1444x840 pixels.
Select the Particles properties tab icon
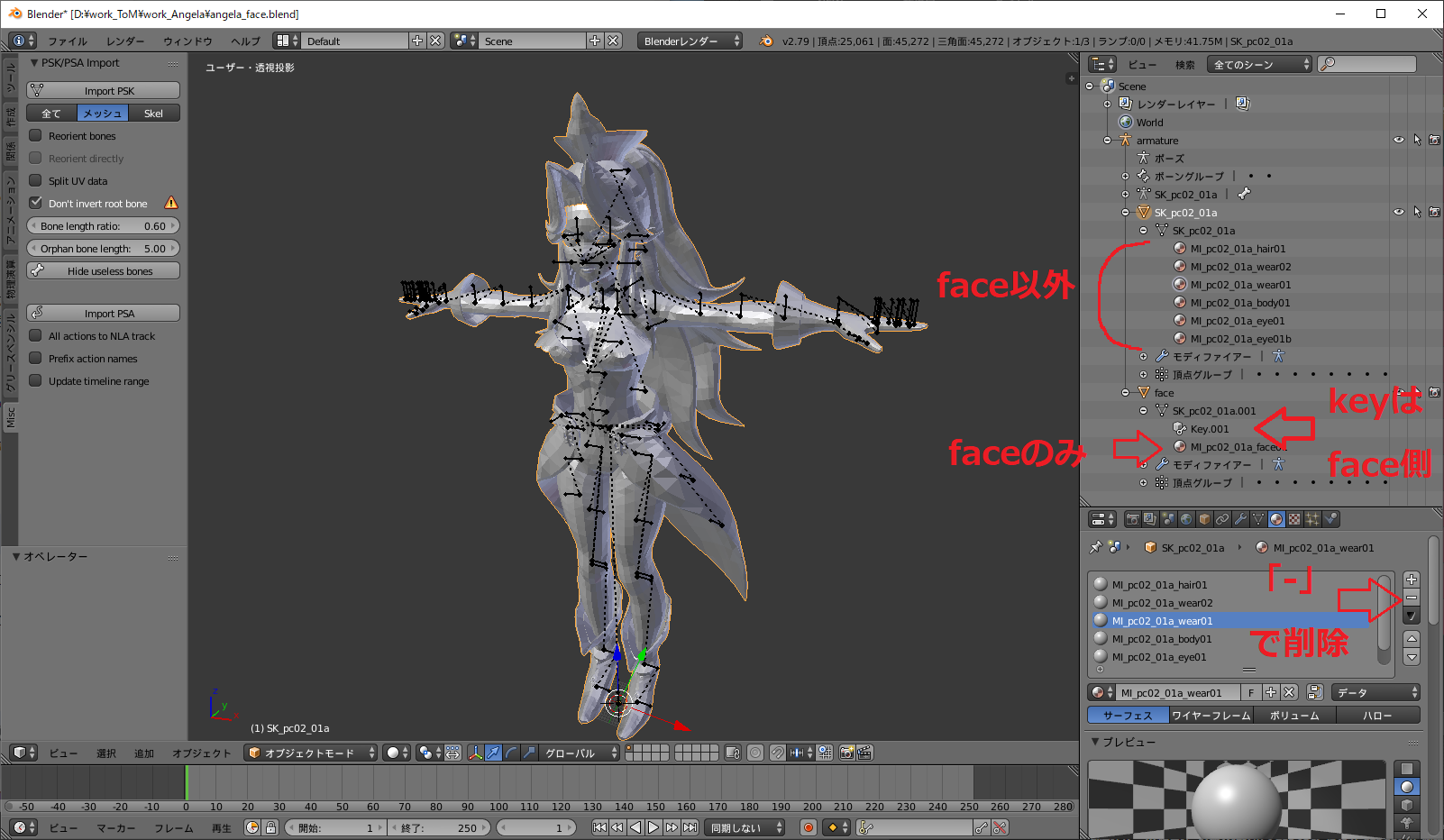click(1312, 519)
